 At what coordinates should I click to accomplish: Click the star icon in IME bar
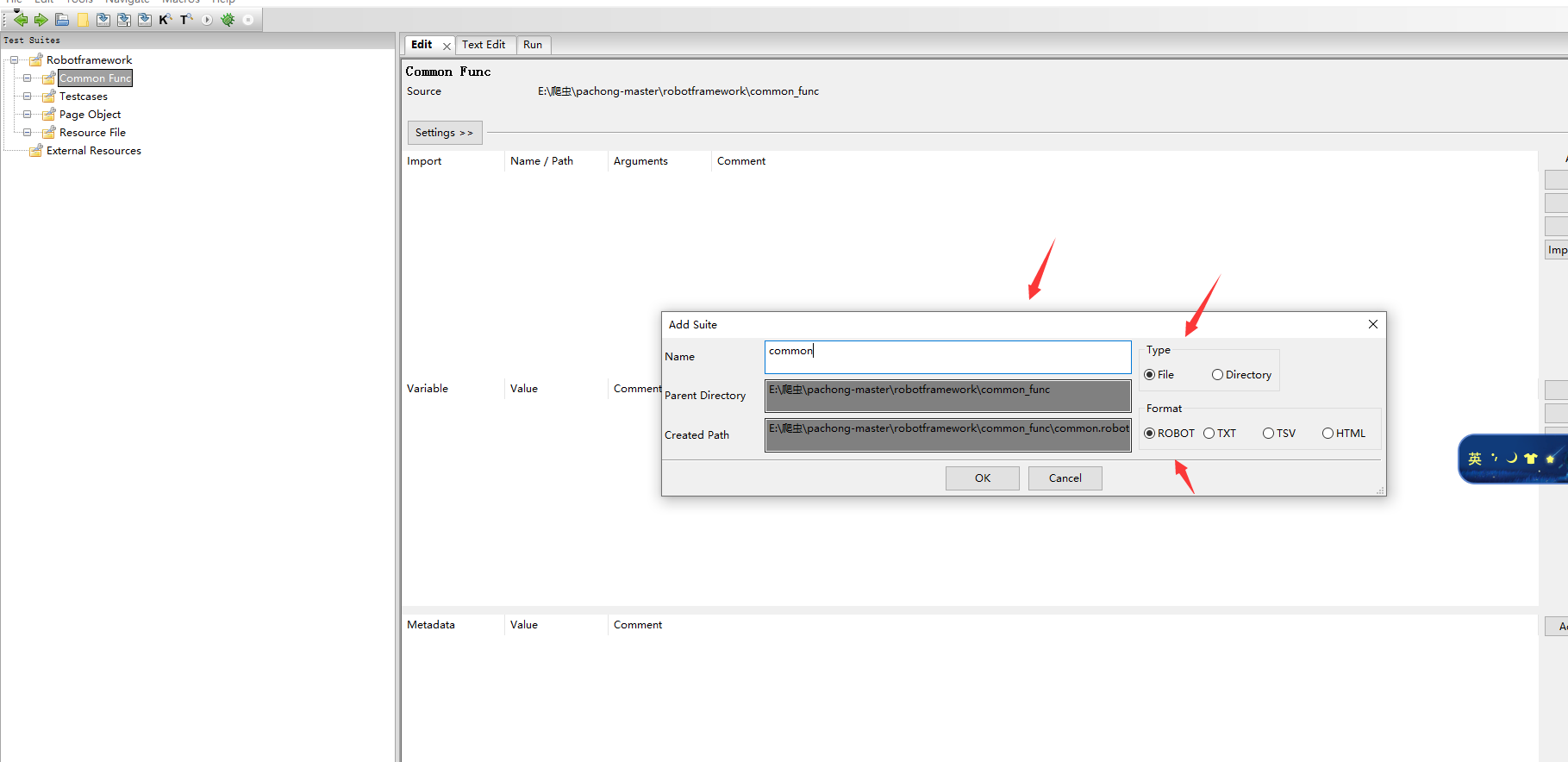tap(1550, 459)
